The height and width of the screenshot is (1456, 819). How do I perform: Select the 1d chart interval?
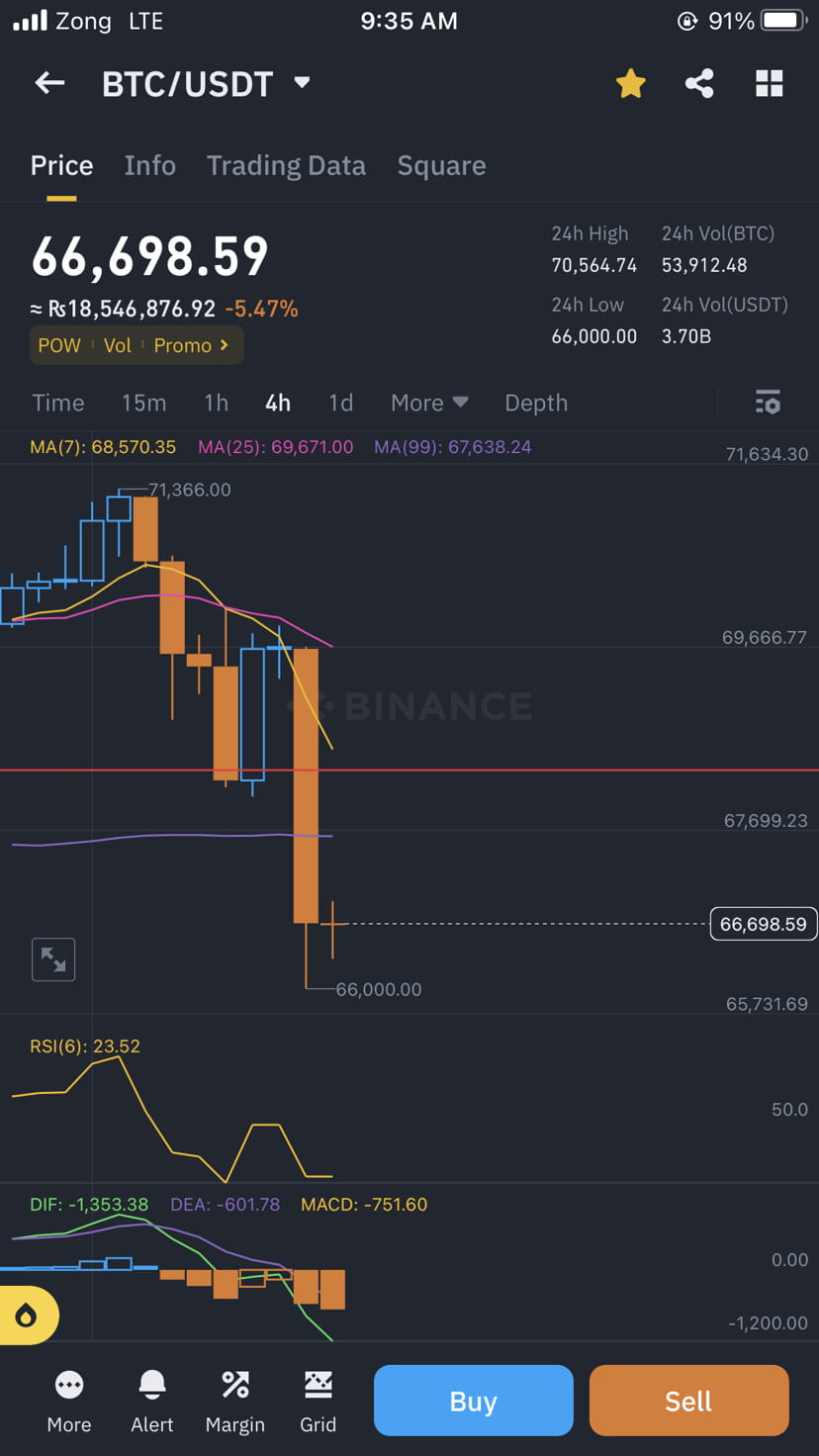[x=340, y=403]
